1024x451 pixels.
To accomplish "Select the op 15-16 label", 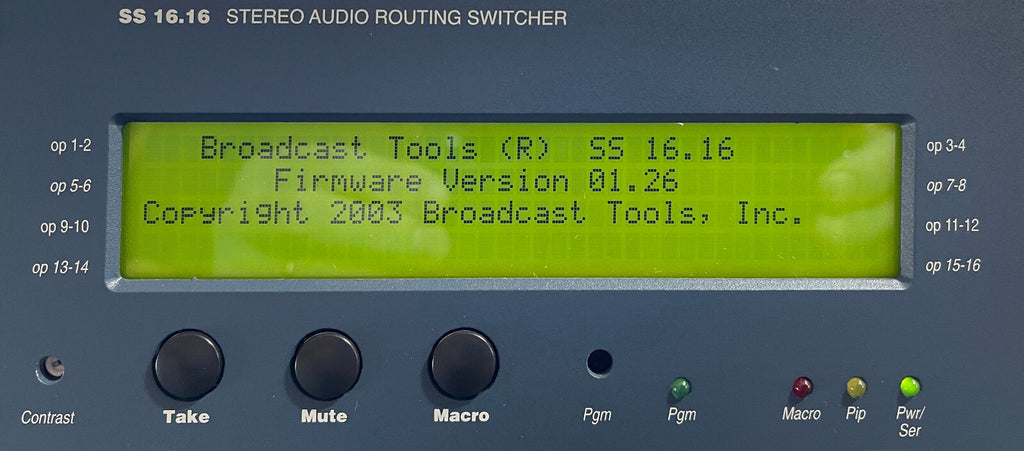I will [953, 266].
